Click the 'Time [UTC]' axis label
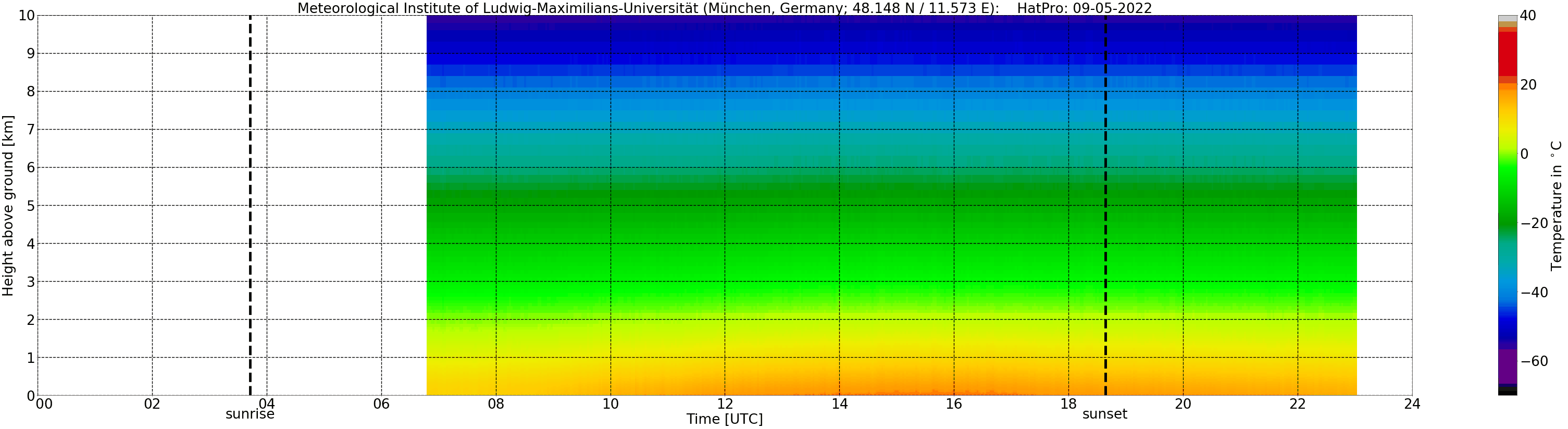 tap(724, 419)
